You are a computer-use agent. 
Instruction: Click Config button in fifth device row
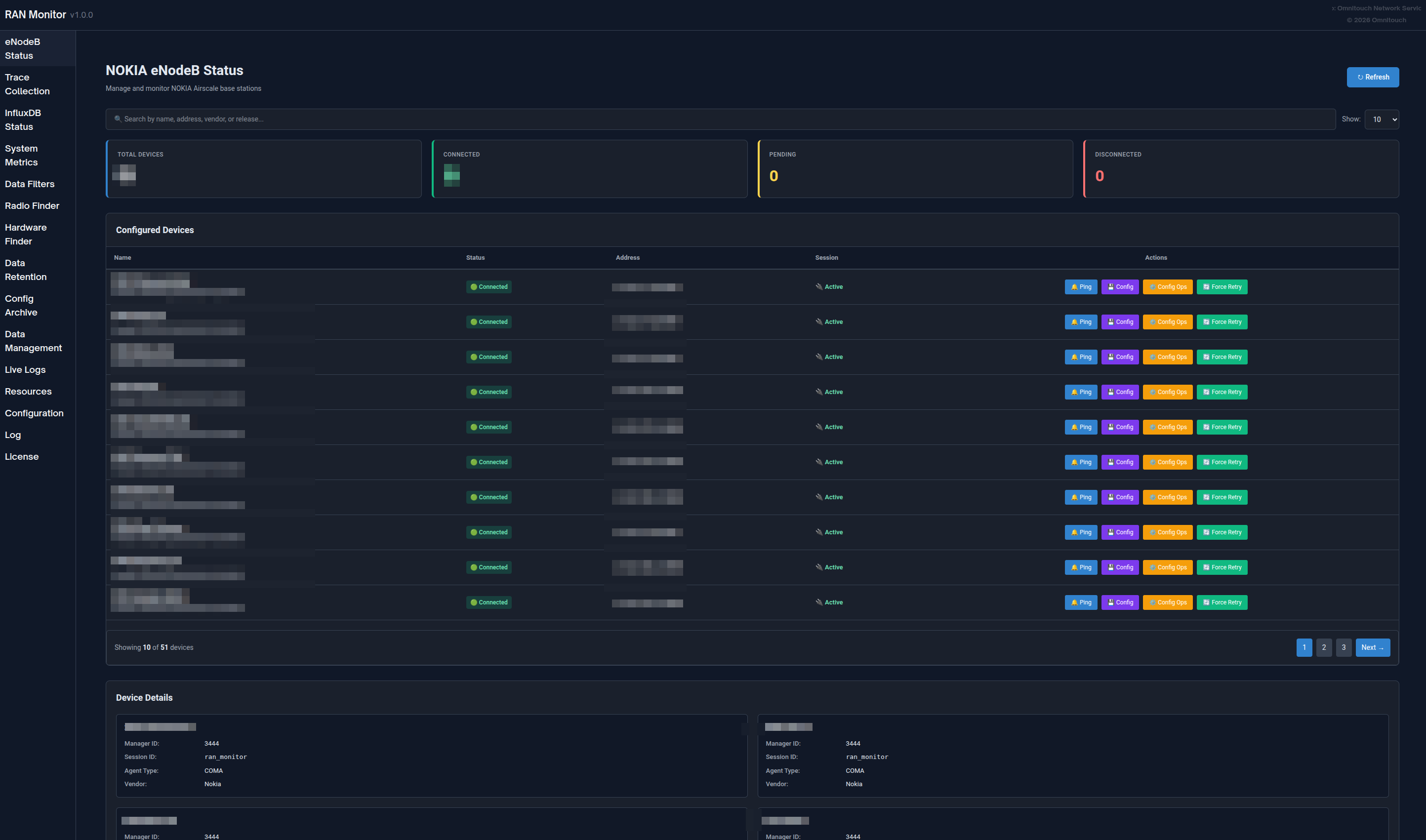pyautogui.click(x=1120, y=427)
